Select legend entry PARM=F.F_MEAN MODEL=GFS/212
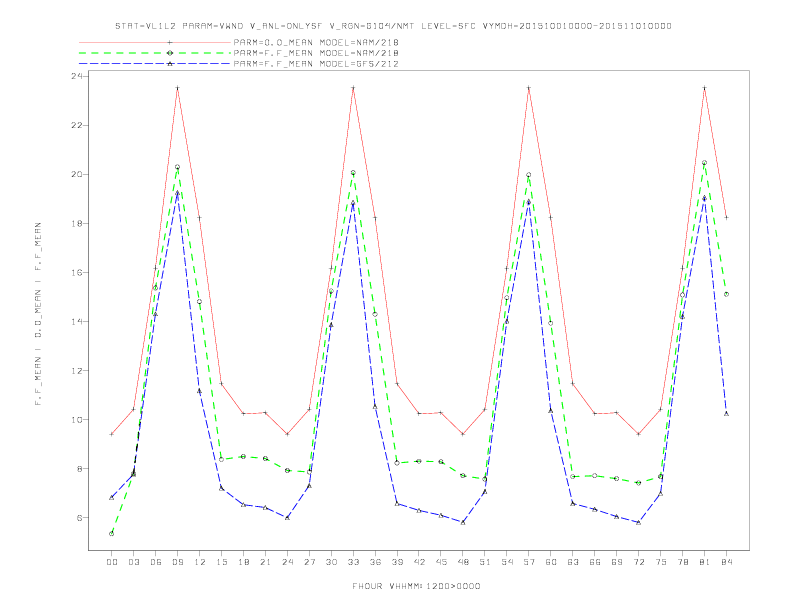The image size is (792, 612). pos(316,64)
